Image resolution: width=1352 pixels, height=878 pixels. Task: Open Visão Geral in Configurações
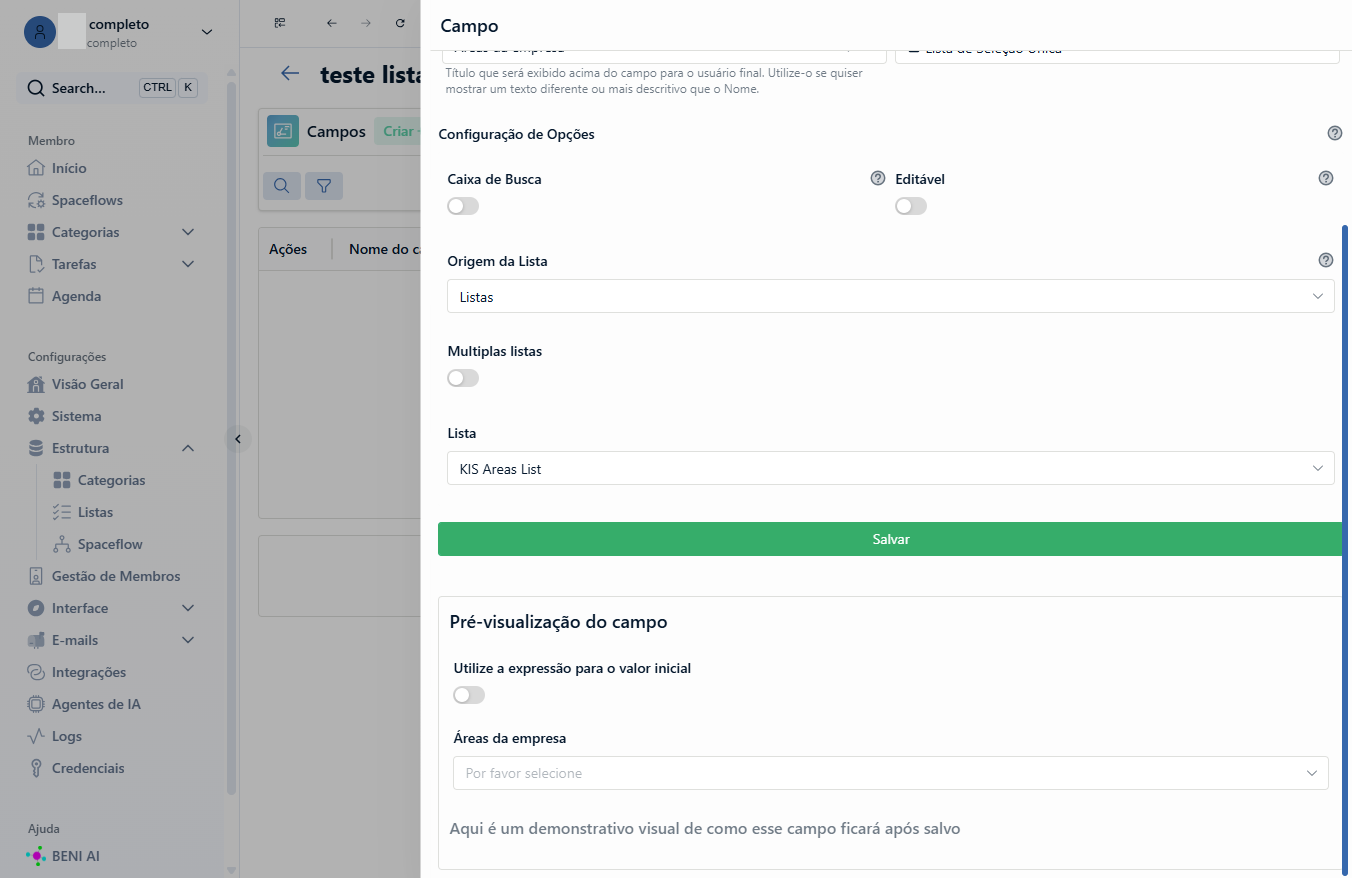[x=88, y=384]
